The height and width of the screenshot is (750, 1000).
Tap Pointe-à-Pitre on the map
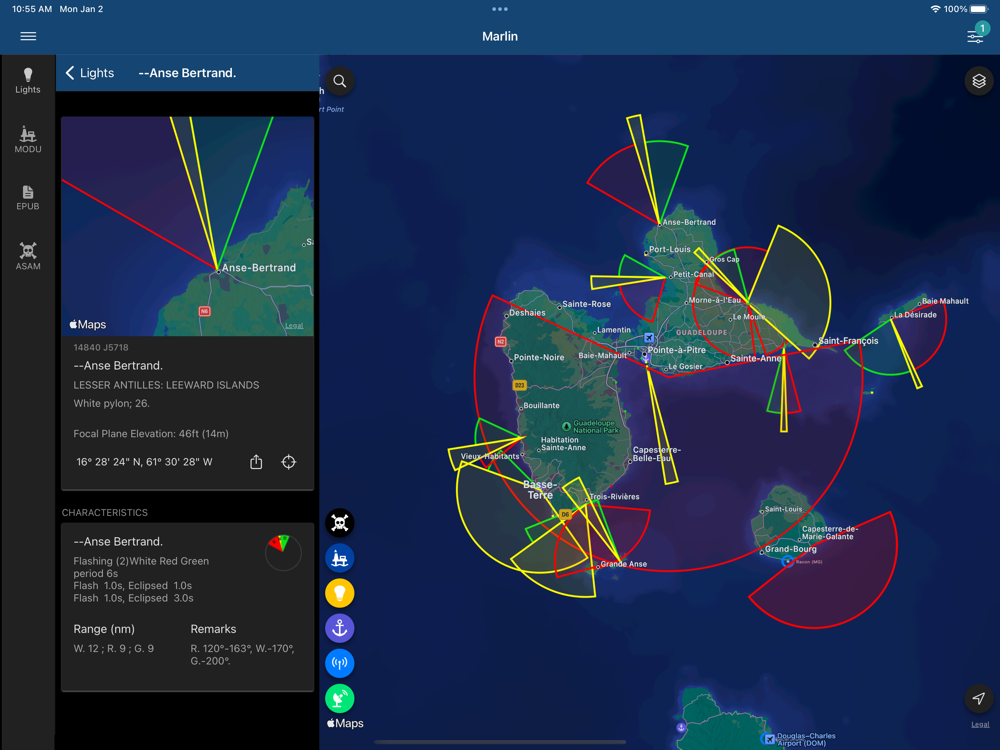677,349
